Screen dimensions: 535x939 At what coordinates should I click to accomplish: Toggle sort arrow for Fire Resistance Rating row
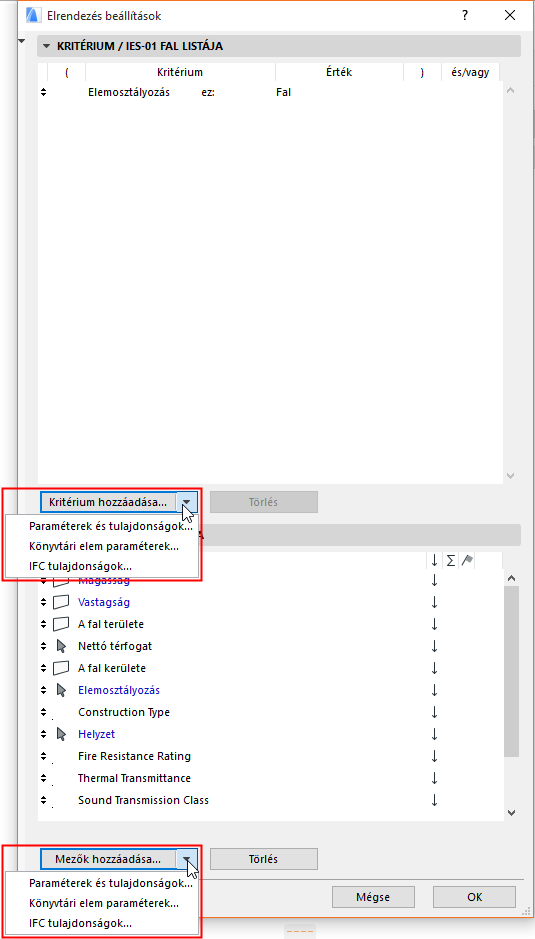(x=434, y=756)
